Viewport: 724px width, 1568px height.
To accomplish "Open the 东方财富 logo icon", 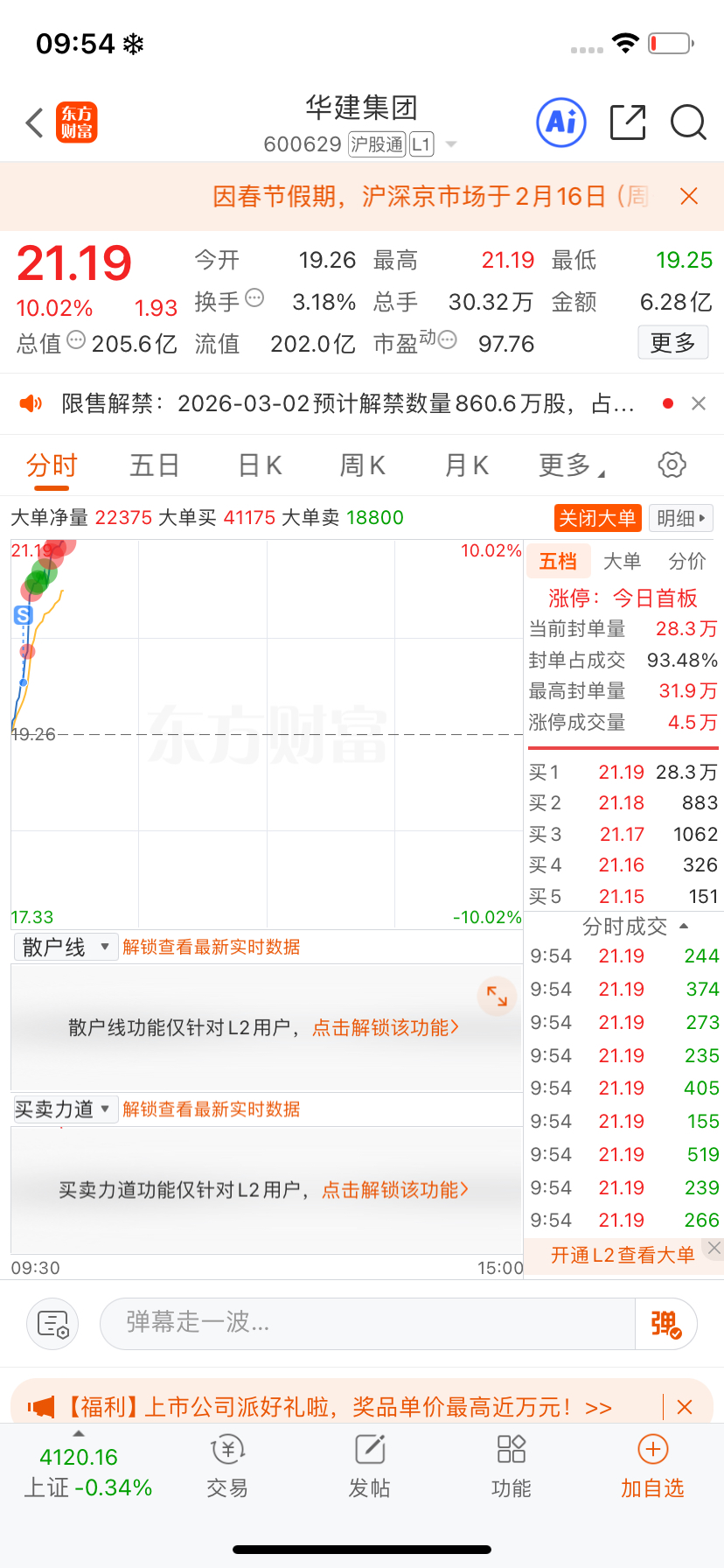I will point(77,122).
